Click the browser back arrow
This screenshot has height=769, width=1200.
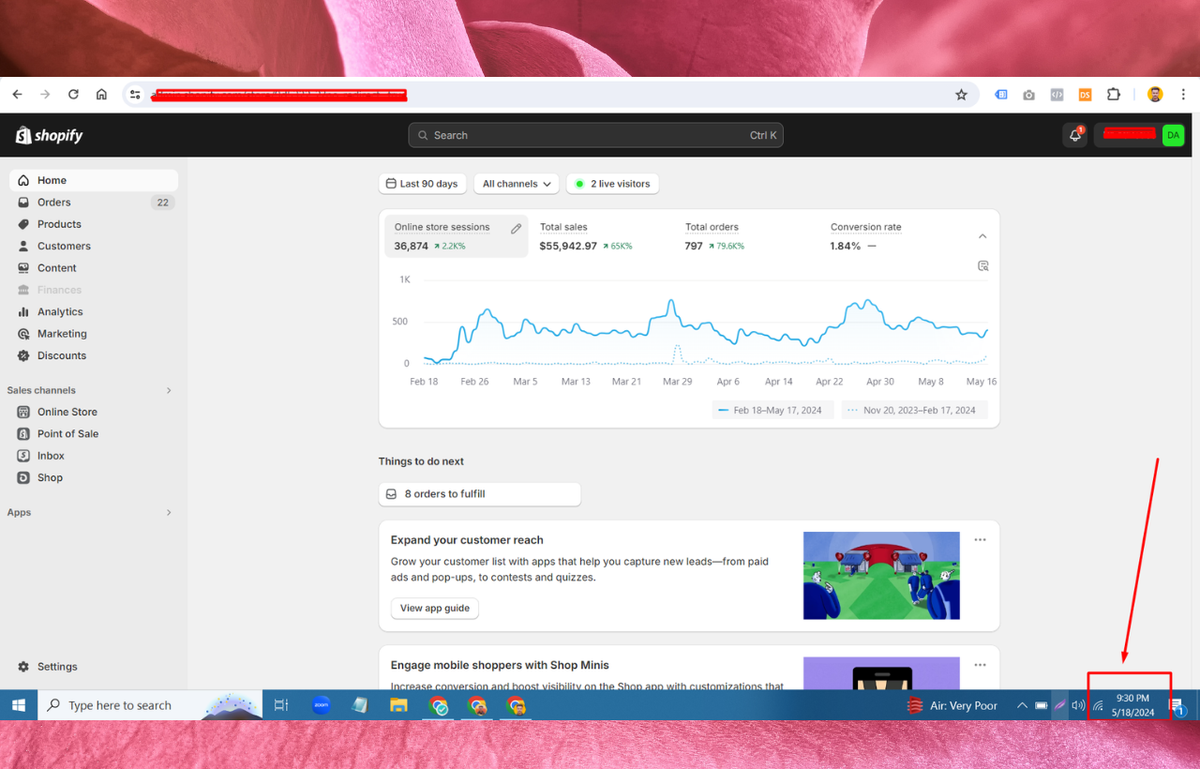[17, 94]
